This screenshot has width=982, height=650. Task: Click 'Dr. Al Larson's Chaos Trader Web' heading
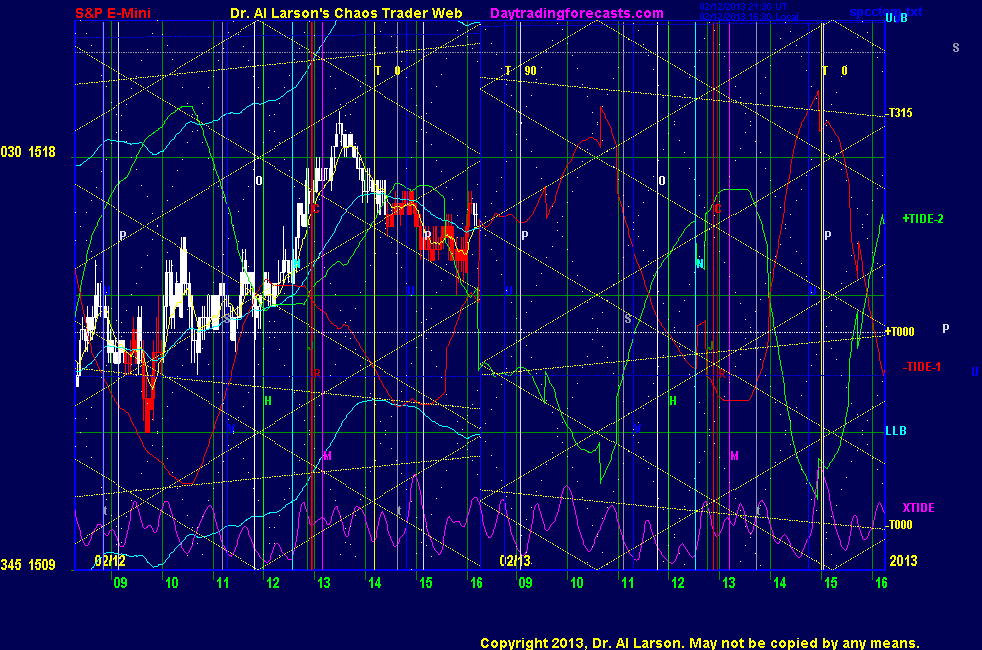click(346, 13)
